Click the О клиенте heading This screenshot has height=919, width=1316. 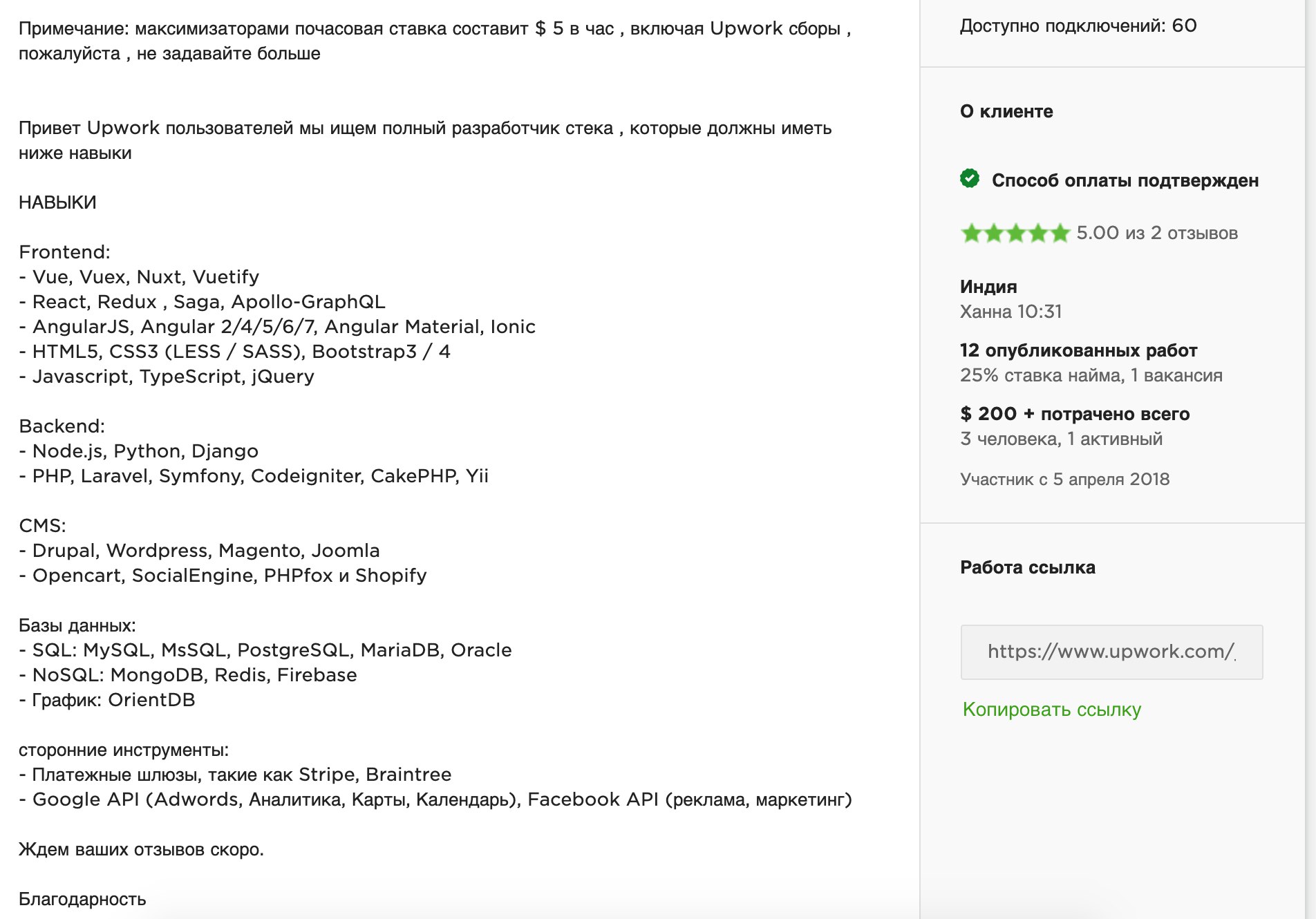coord(1006,111)
